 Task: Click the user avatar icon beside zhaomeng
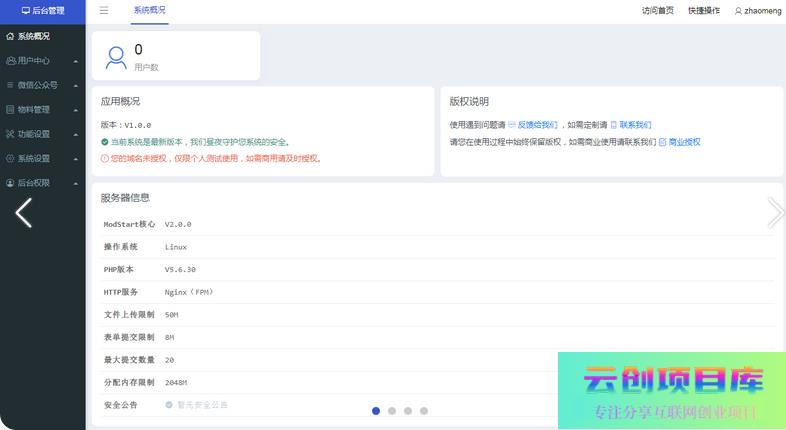[x=738, y=11]
